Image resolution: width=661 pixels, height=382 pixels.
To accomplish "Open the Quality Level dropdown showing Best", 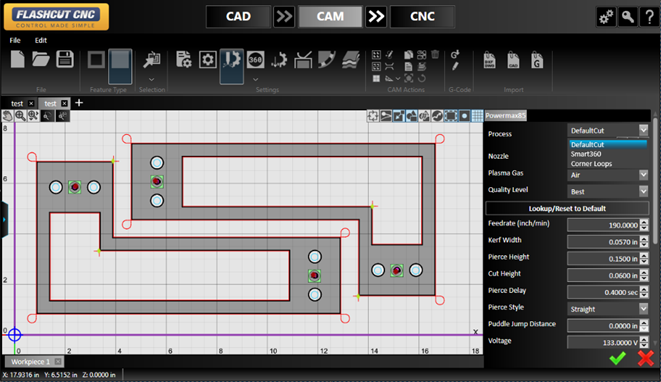I will [x=608, y=191].
